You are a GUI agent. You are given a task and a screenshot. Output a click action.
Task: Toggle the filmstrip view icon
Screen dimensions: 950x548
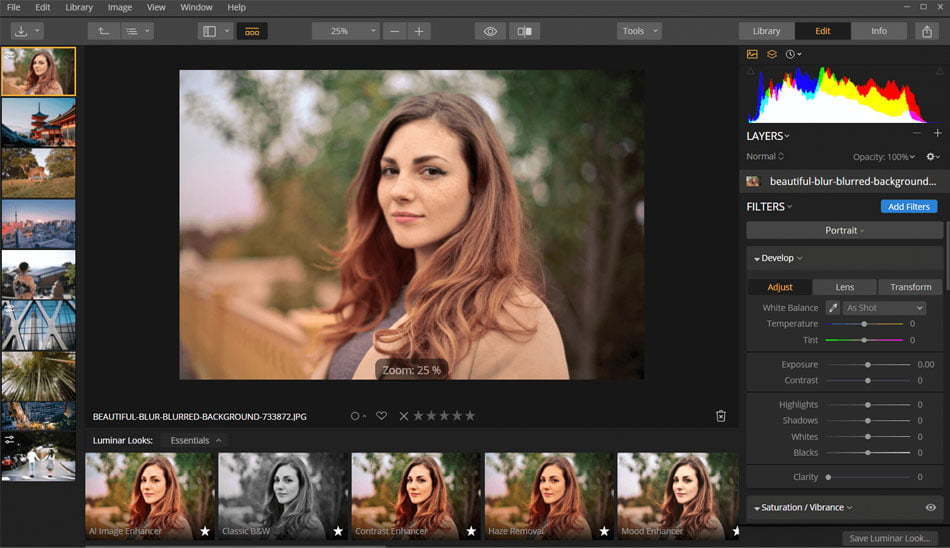252,32
